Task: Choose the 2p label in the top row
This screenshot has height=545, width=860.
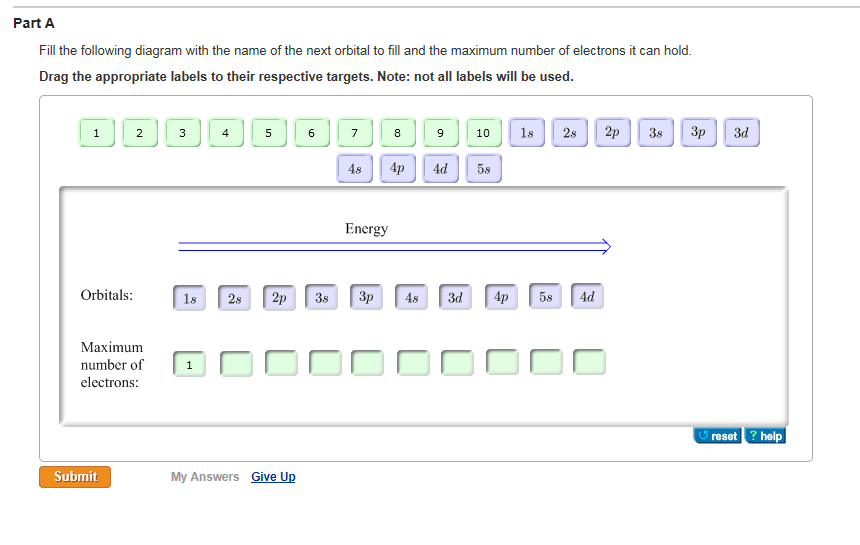Action: click(x=612, y=132)
